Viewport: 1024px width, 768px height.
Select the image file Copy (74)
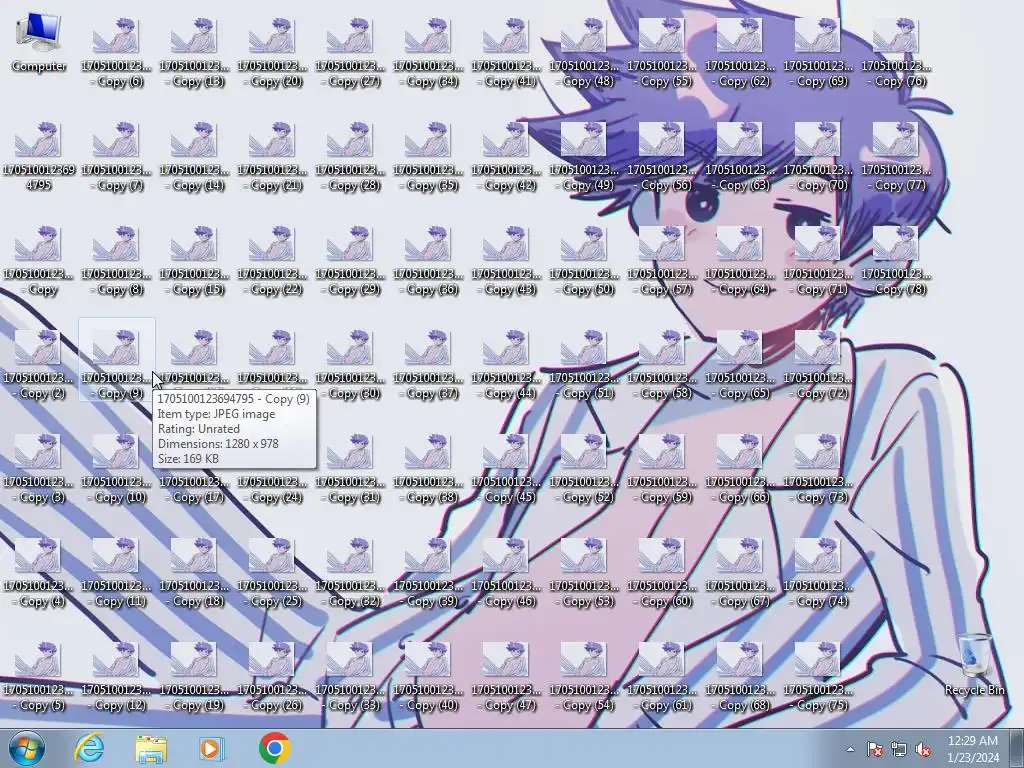(x=818, y=572)
